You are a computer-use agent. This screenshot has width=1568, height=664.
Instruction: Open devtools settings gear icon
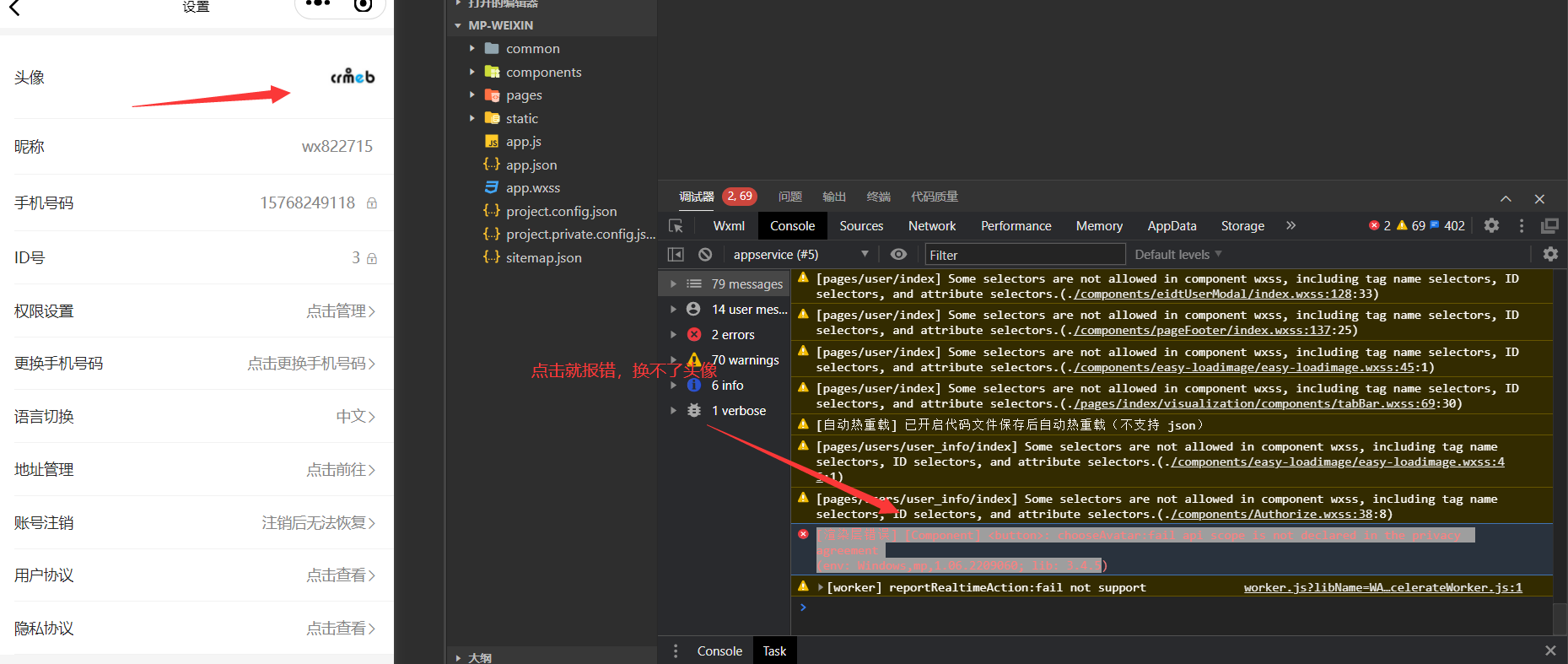tap(1491, 225)
